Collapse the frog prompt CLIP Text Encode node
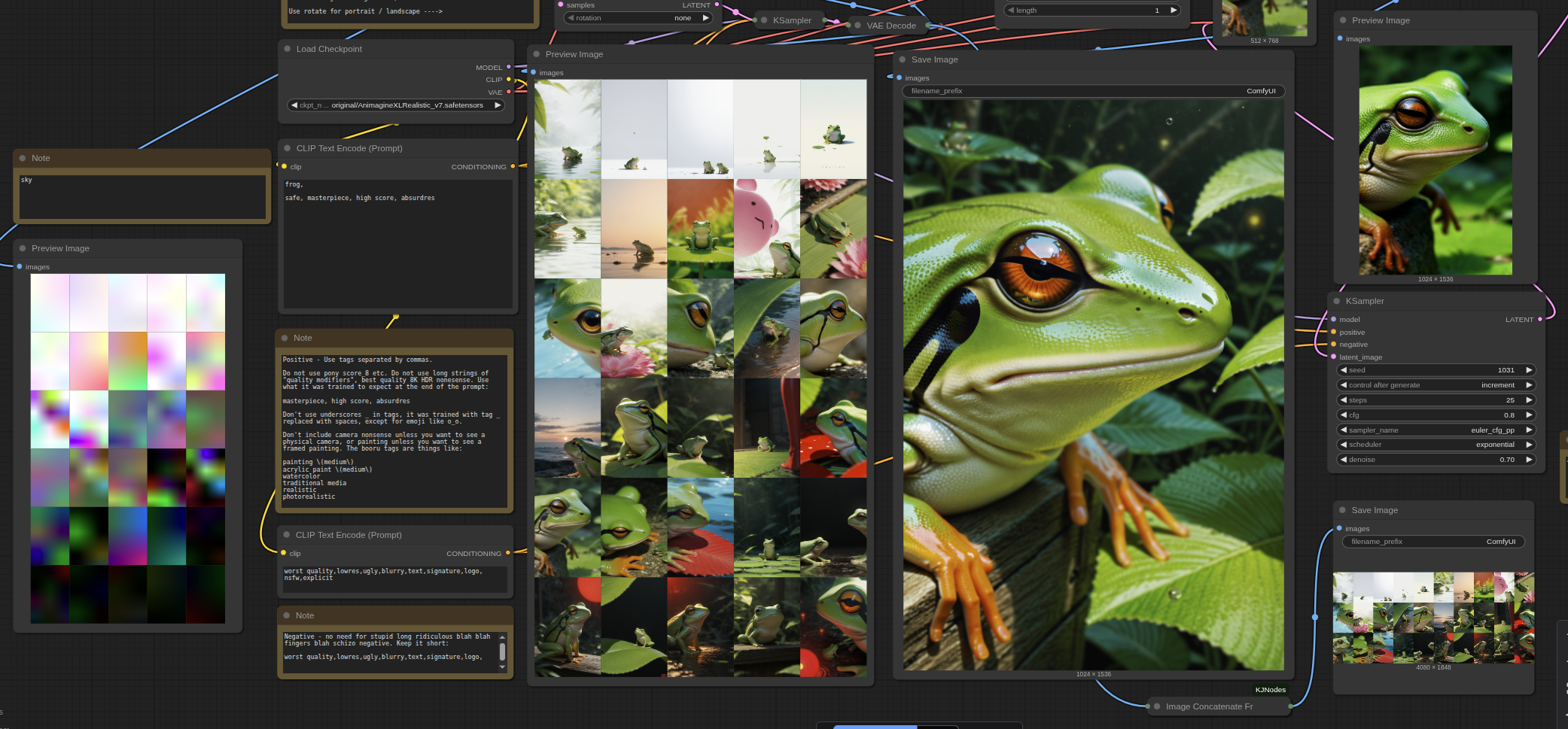The width and height of the screenshot is (1568, 729). 288,148
